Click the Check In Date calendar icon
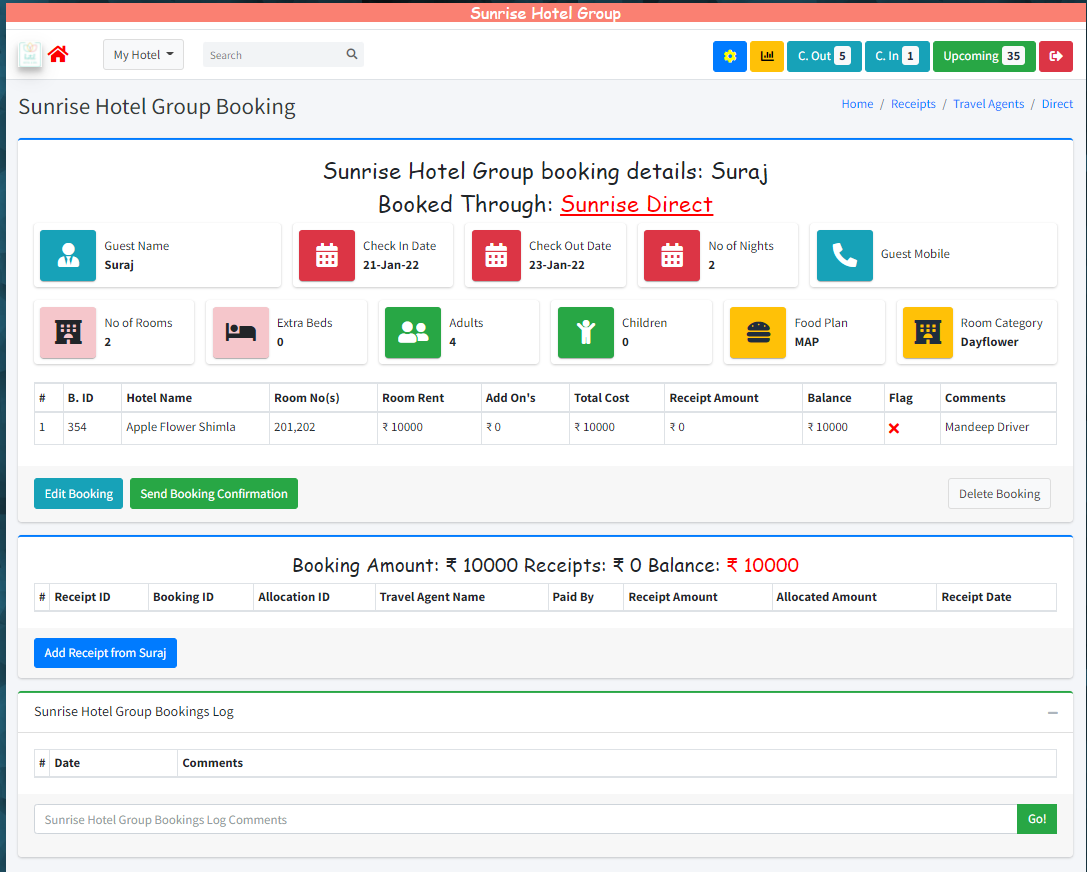 pyautogui.click(x=327, y=256)
